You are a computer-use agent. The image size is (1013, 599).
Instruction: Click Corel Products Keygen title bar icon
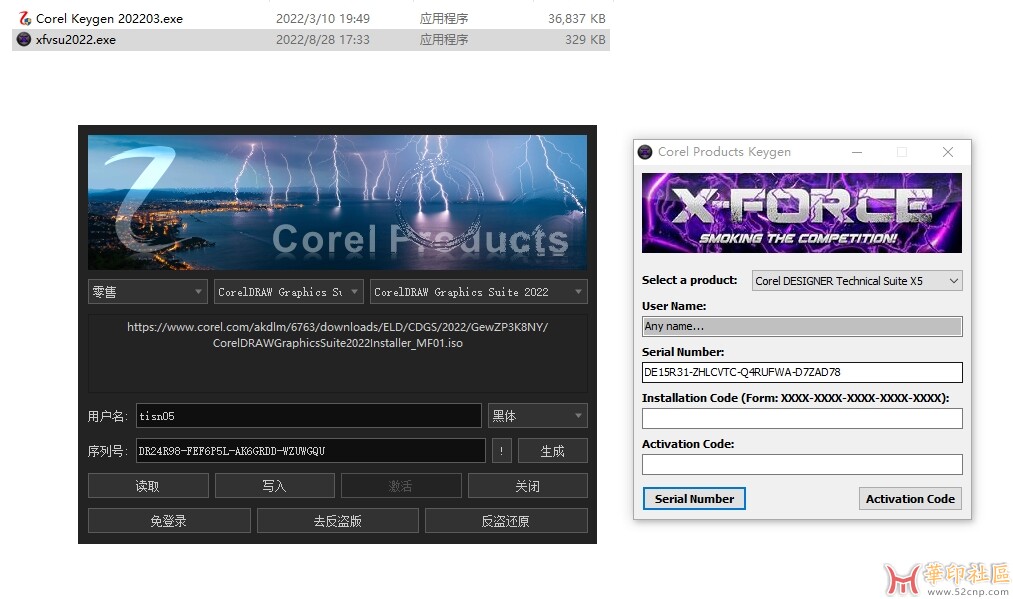click(x=645, y=152)
